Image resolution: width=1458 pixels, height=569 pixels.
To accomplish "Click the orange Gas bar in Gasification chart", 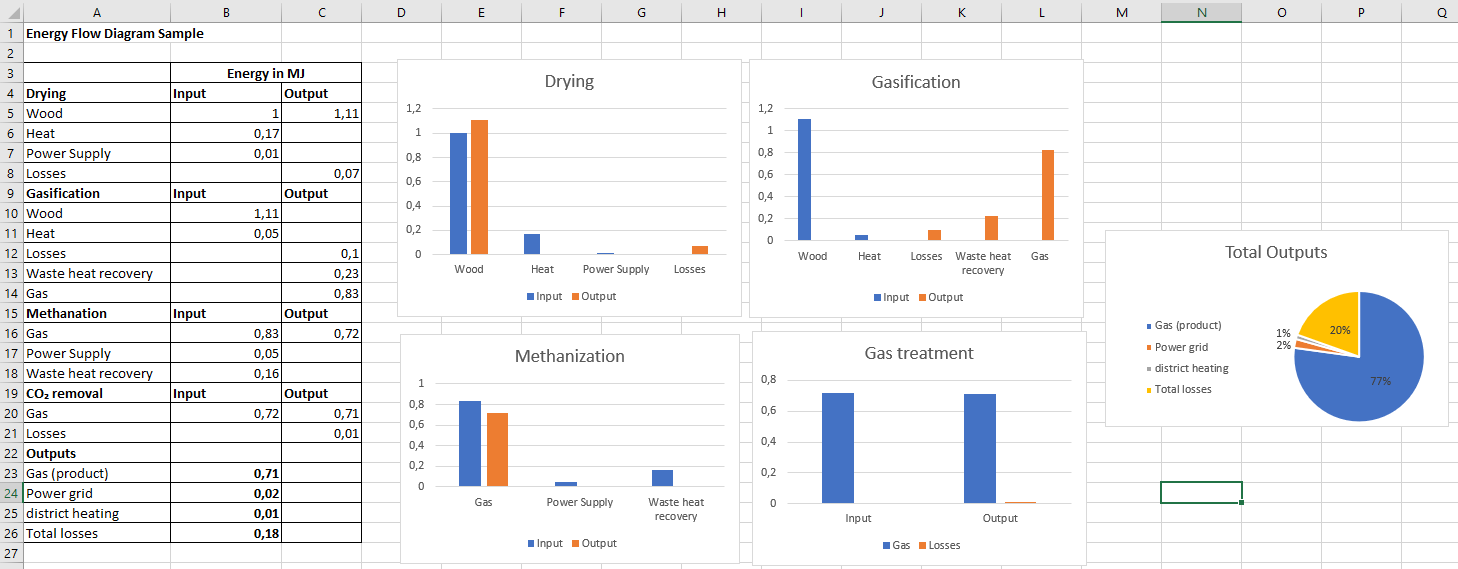I will 1048,195.
